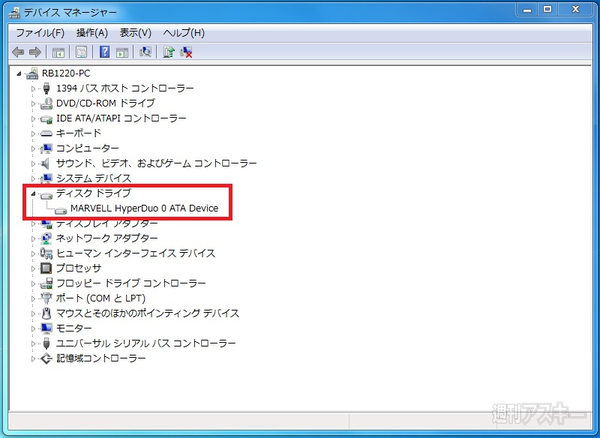Click the Uninstall device red X icon
Screen dimensions: 600x438
(186, 52)
